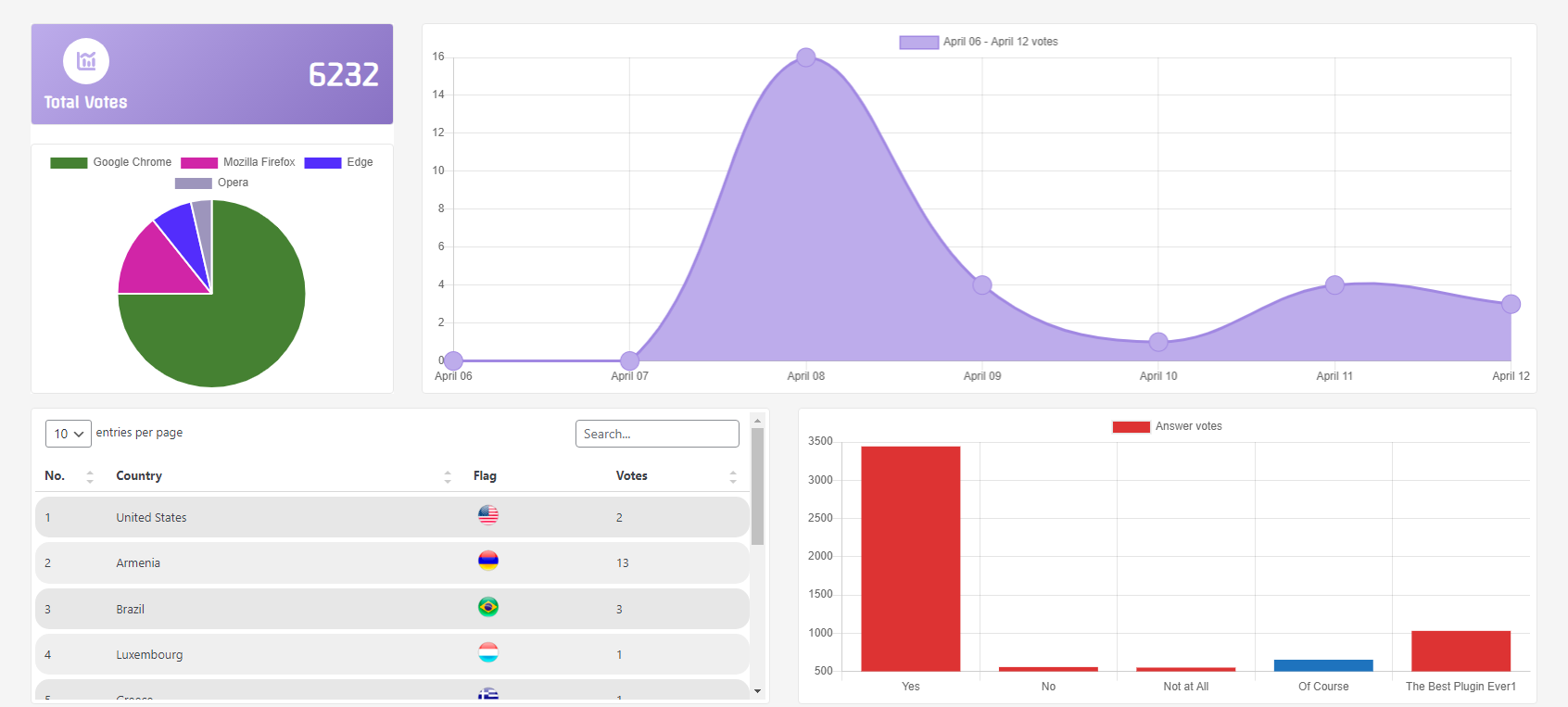Click the Brazil flag icon
The image size is (1568, 707).
coord(488,607)
